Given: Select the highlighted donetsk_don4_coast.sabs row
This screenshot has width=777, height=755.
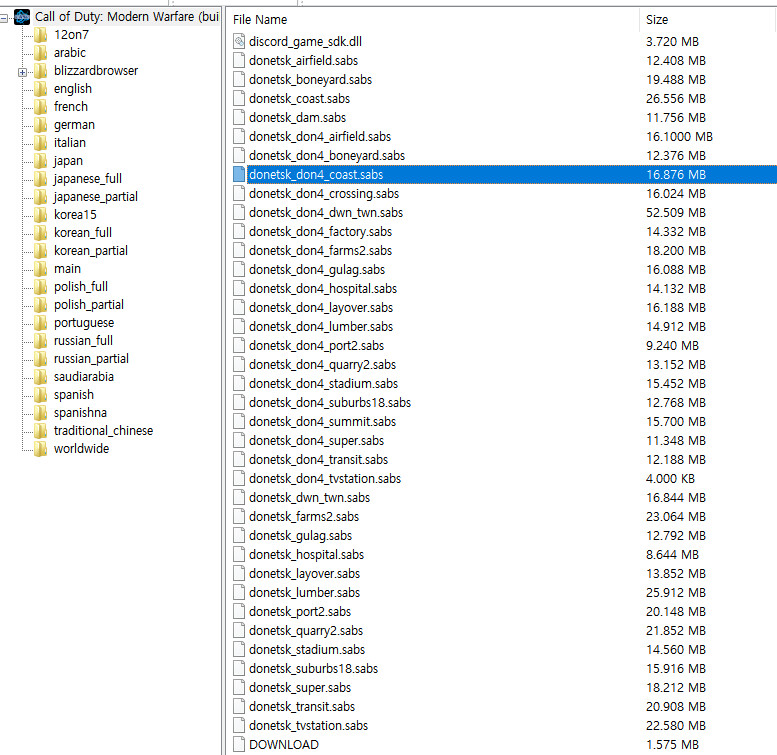Looking at the screenshot, I should [315, 174].
